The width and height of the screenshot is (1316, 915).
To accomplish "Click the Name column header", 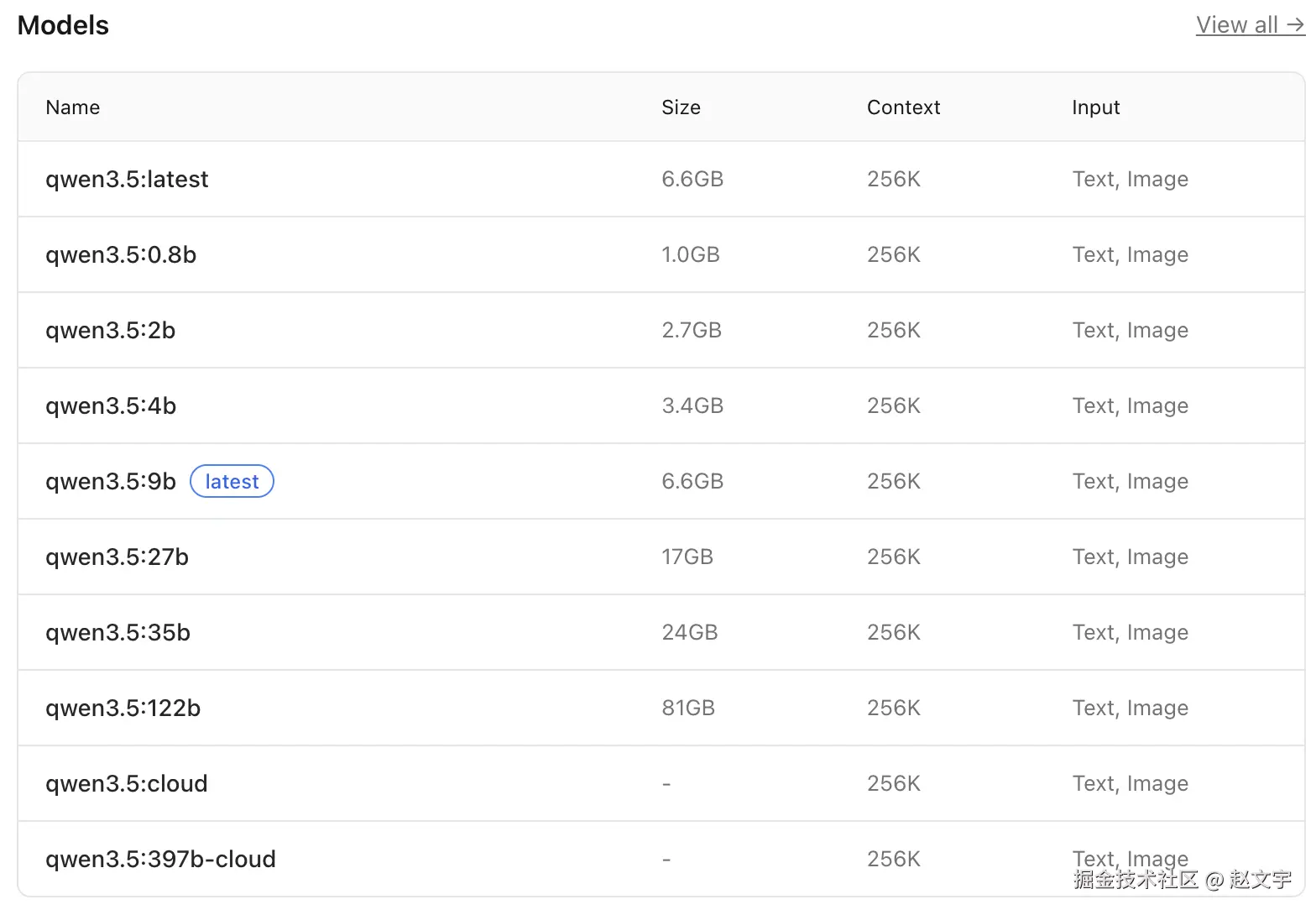I will click(x=73, y=107).
